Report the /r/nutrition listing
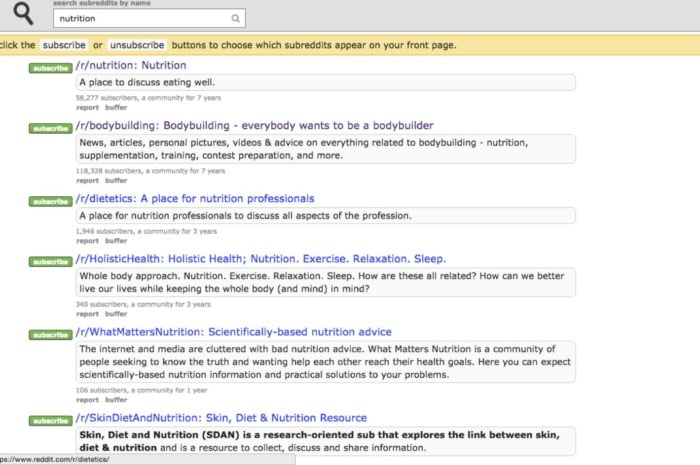 [87, 108]
